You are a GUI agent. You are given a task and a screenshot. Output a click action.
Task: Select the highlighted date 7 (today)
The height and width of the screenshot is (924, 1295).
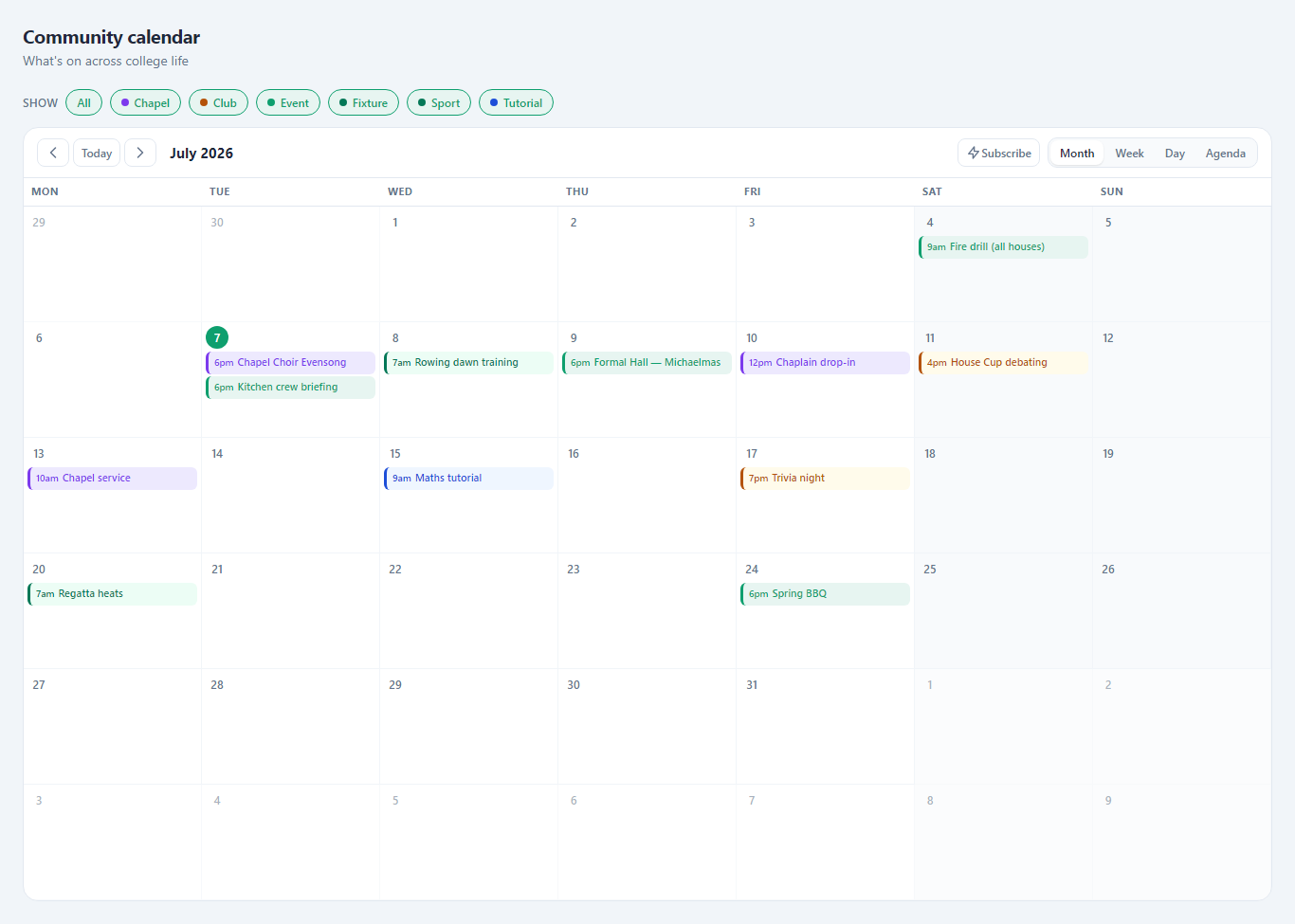coord(217,337)
